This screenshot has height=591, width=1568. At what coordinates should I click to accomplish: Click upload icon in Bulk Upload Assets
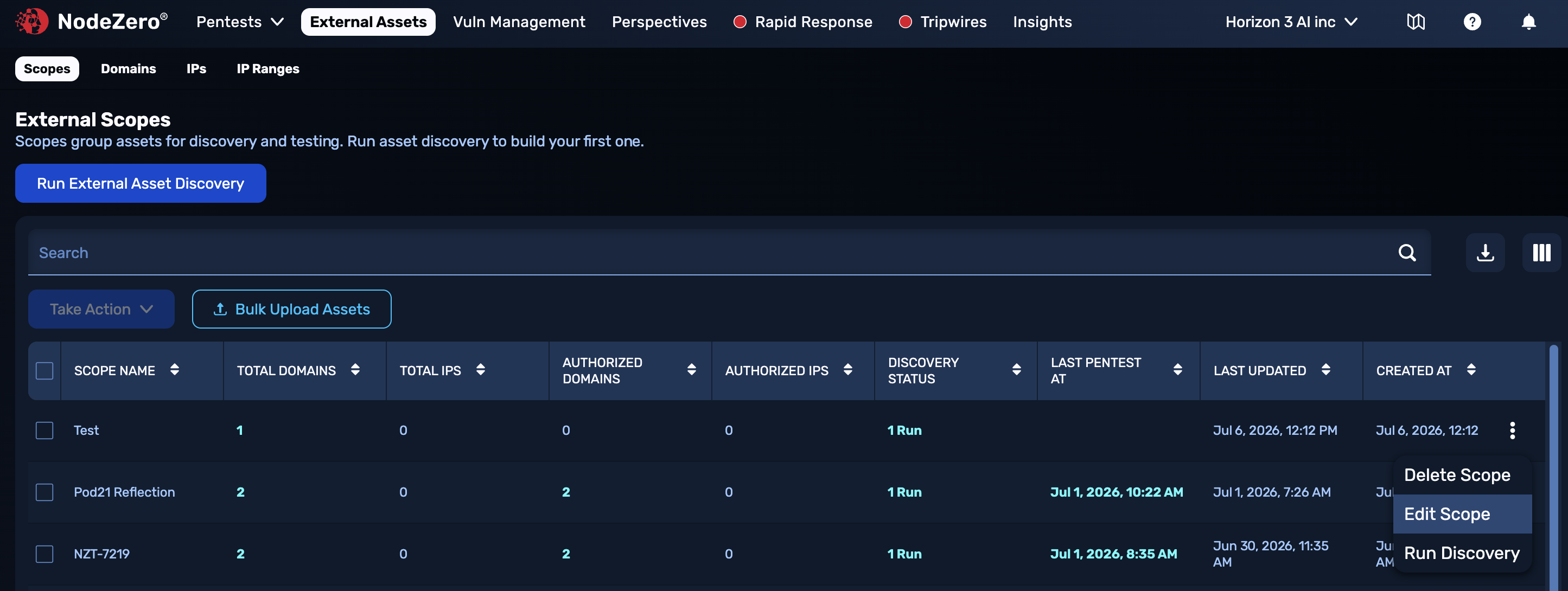click(220, 309)
